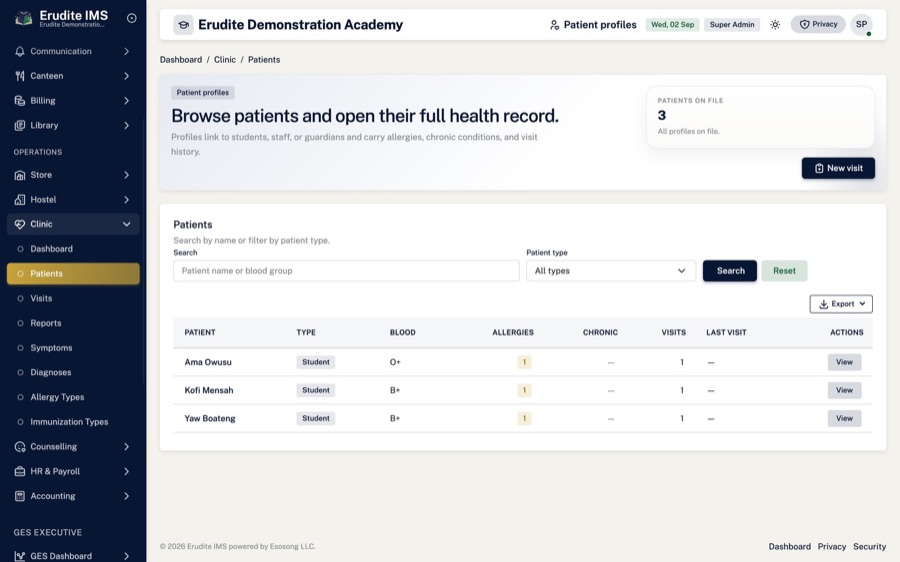
Task: Click the Clinic breadcrumb link
Action: 225,60
